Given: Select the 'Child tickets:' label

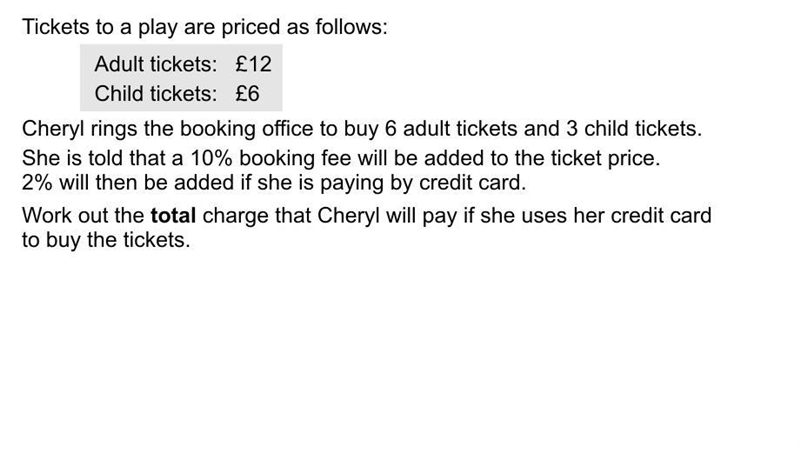Looking at the screenshot, I should (x=156, y=94).
